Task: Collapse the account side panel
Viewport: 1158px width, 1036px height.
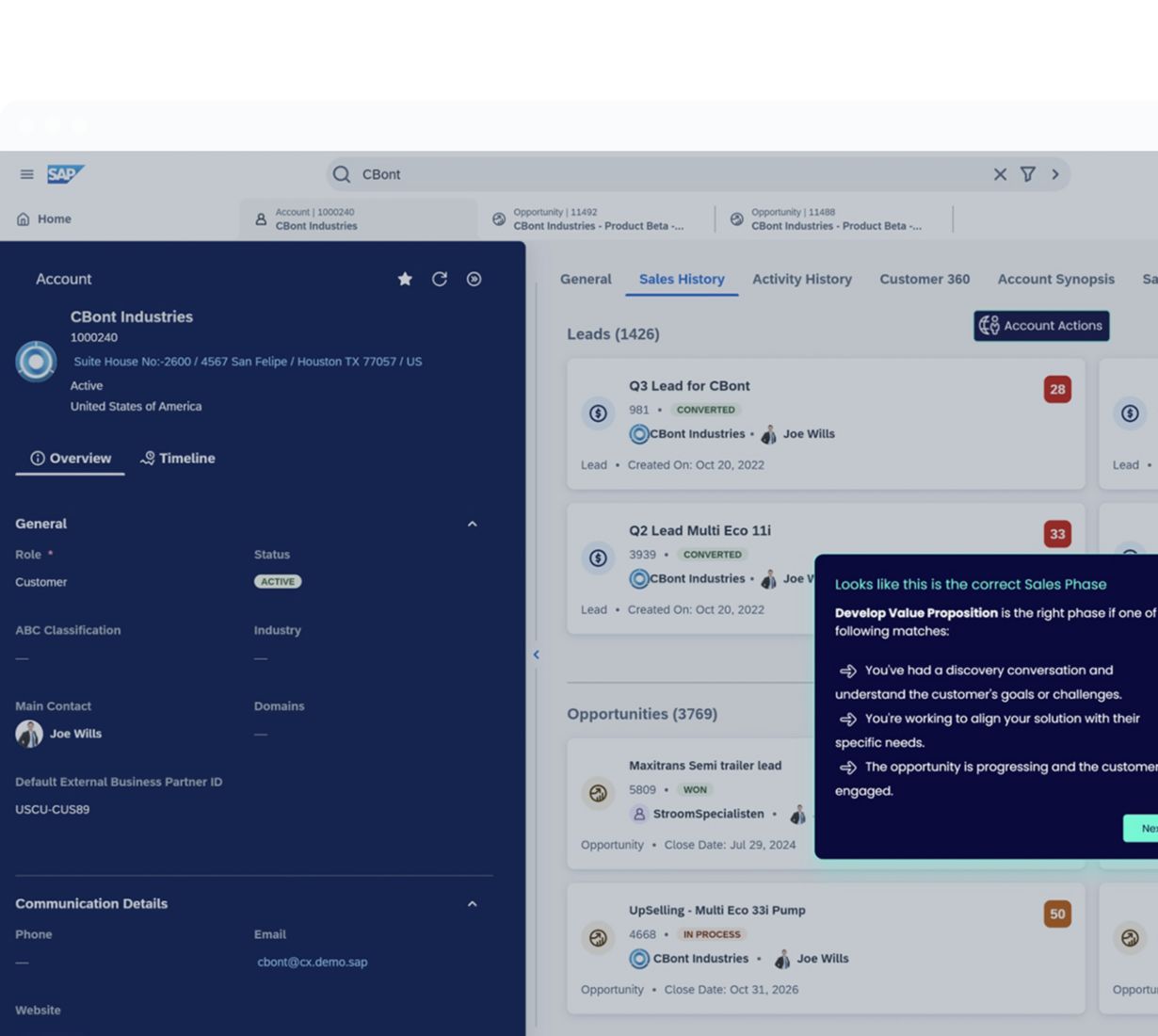Action: pos(536,655)
